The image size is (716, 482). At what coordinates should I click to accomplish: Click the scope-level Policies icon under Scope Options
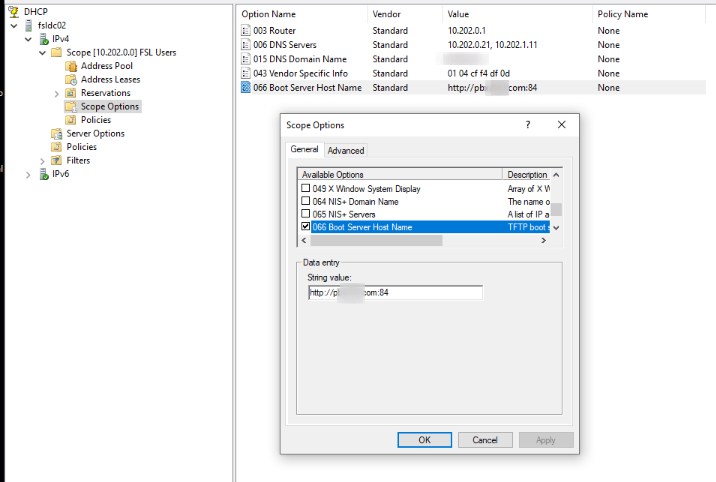pos(71,120)
